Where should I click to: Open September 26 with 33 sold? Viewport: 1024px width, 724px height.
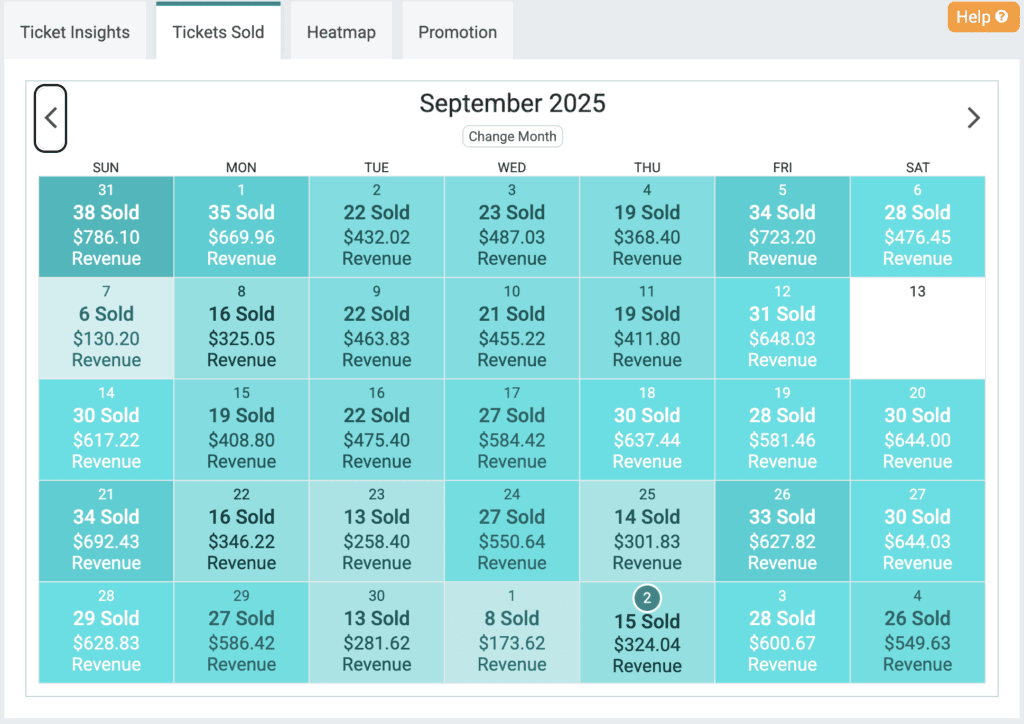pyautogui.click(x=782, y=531)
